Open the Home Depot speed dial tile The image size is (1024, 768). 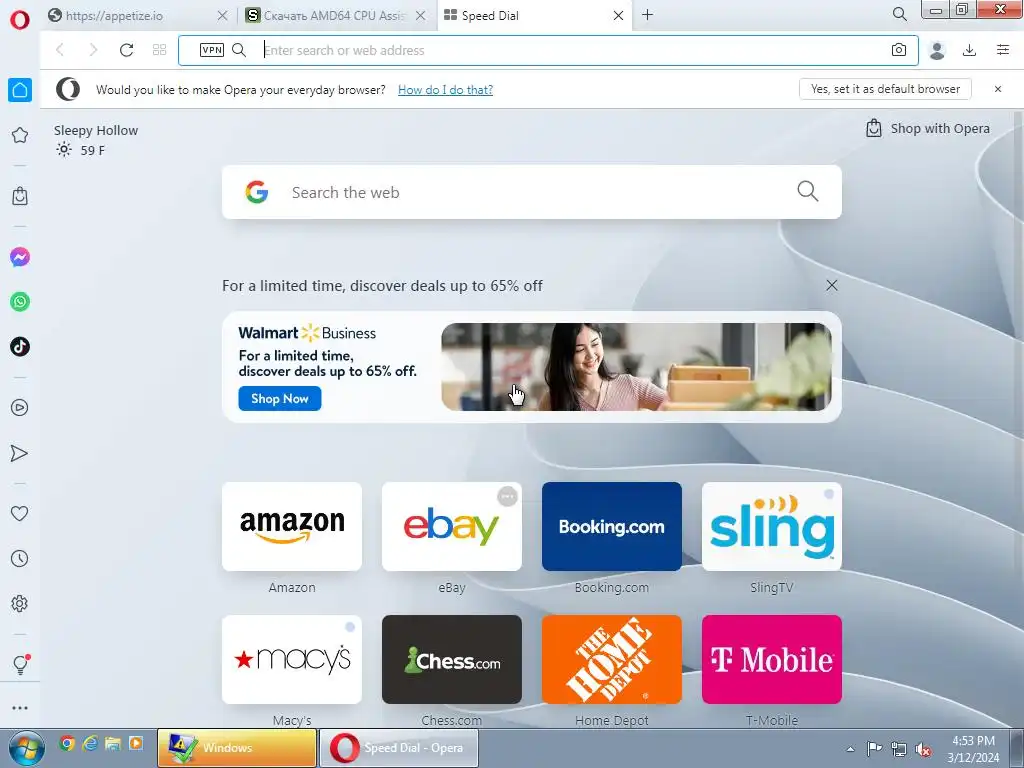click(612, 660)
